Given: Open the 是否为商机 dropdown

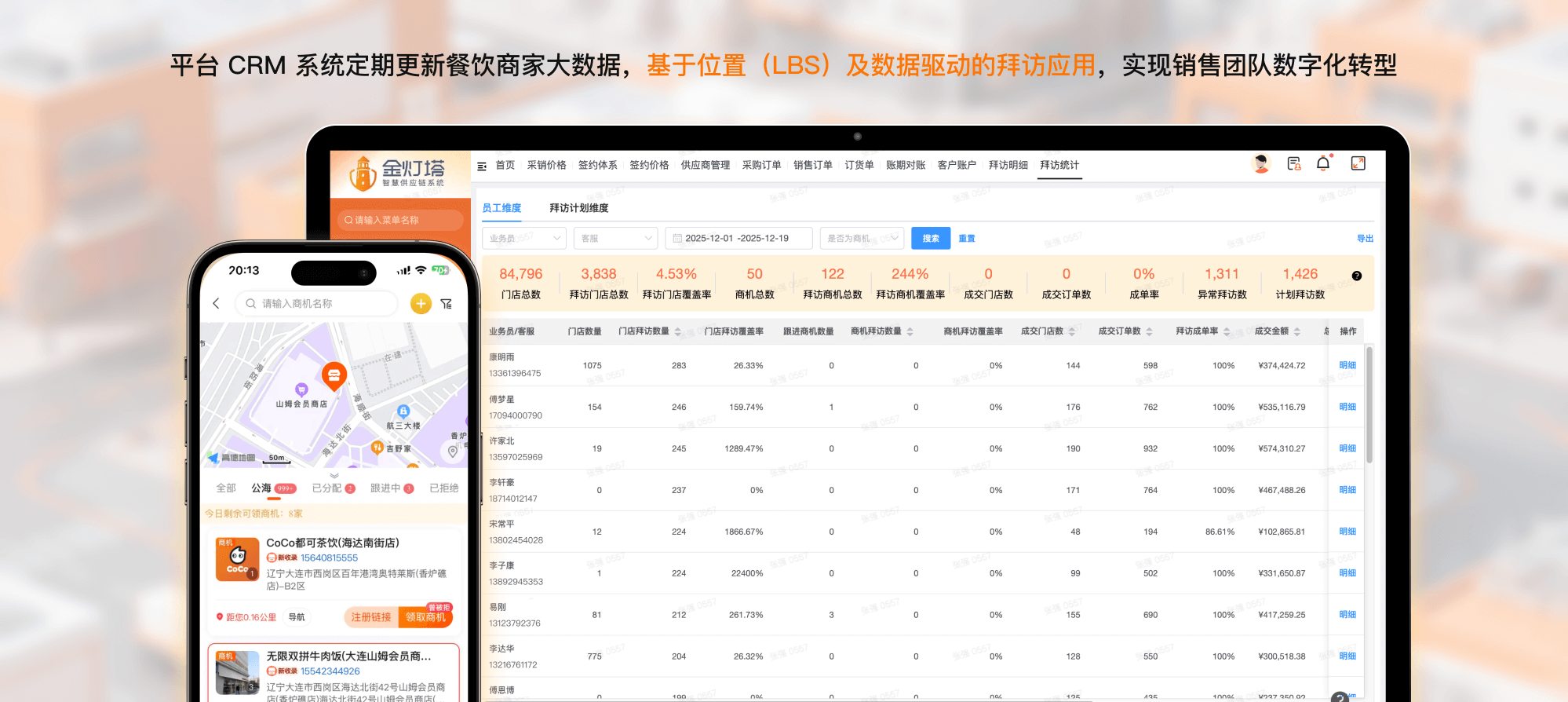Looking at the screenshot, I should 861,238.
